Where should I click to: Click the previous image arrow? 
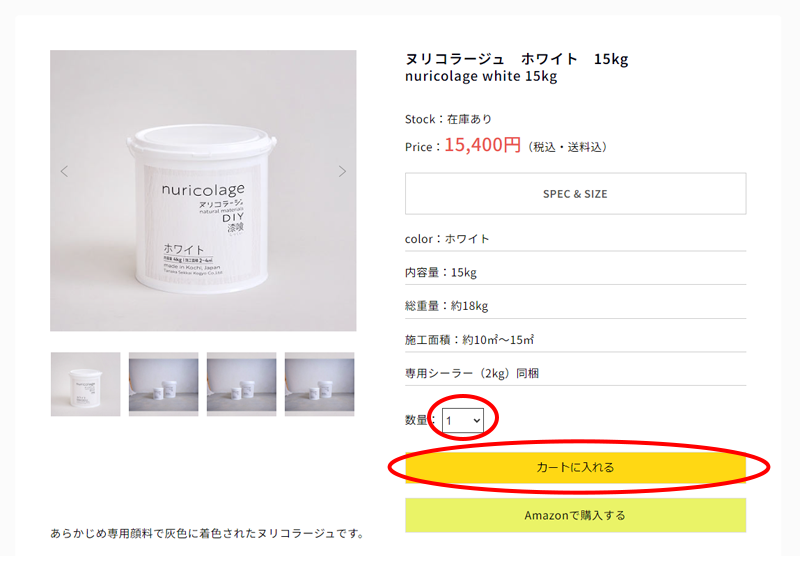(65, 171)
